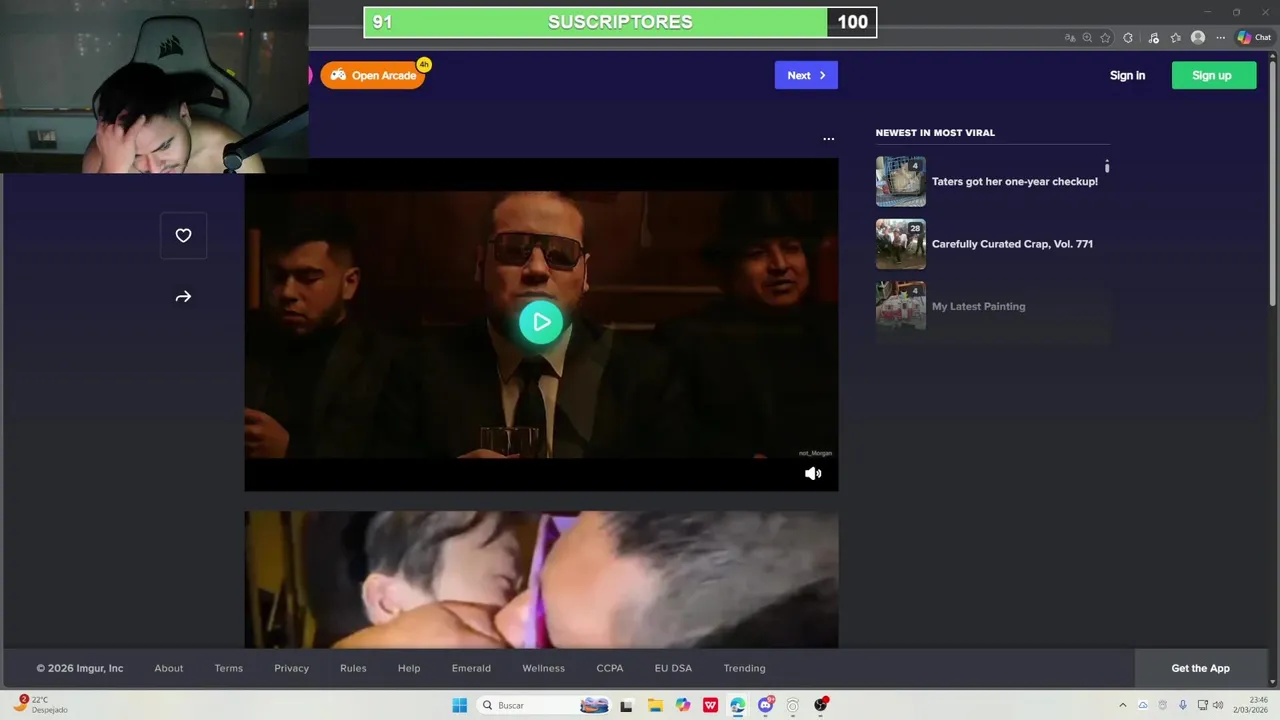Viewport: 1280px width, 720px height.
Task: Click the Get the App button
Action: pyautogui.click(x=1201, y=668)
